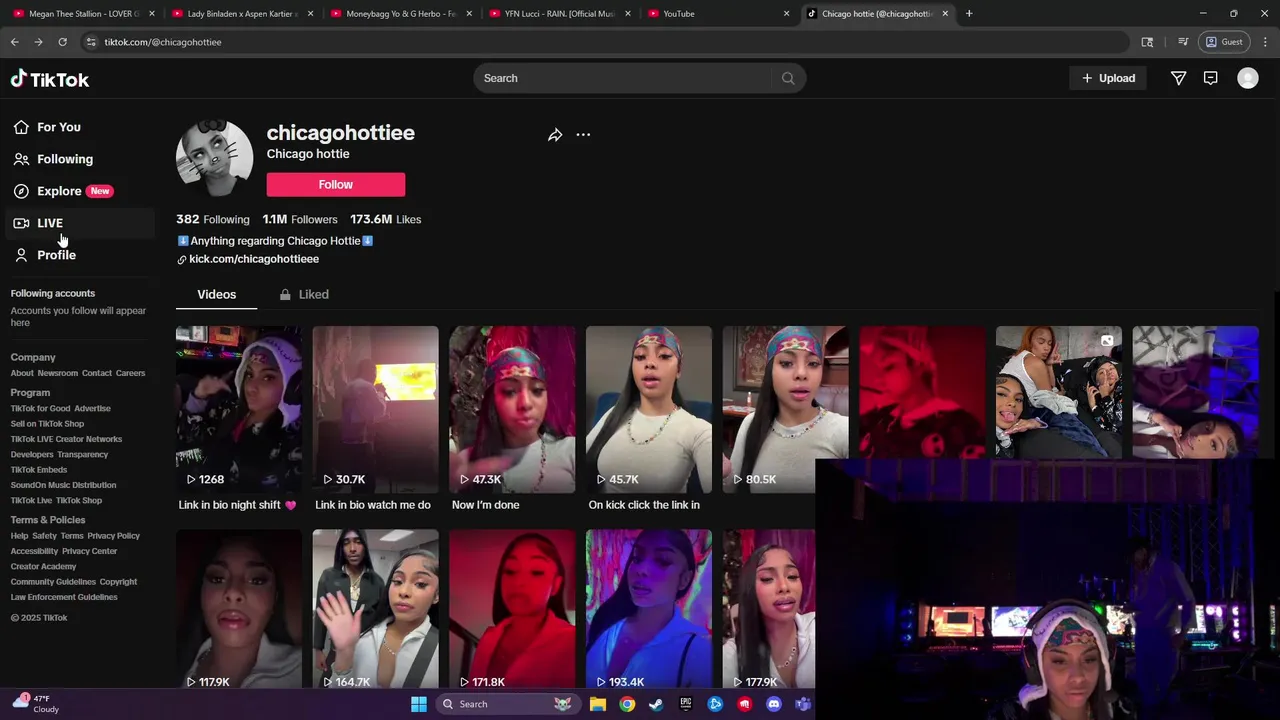Open Chrome from the taskbar
1280x720 pixels.
[x=627, y=704]
